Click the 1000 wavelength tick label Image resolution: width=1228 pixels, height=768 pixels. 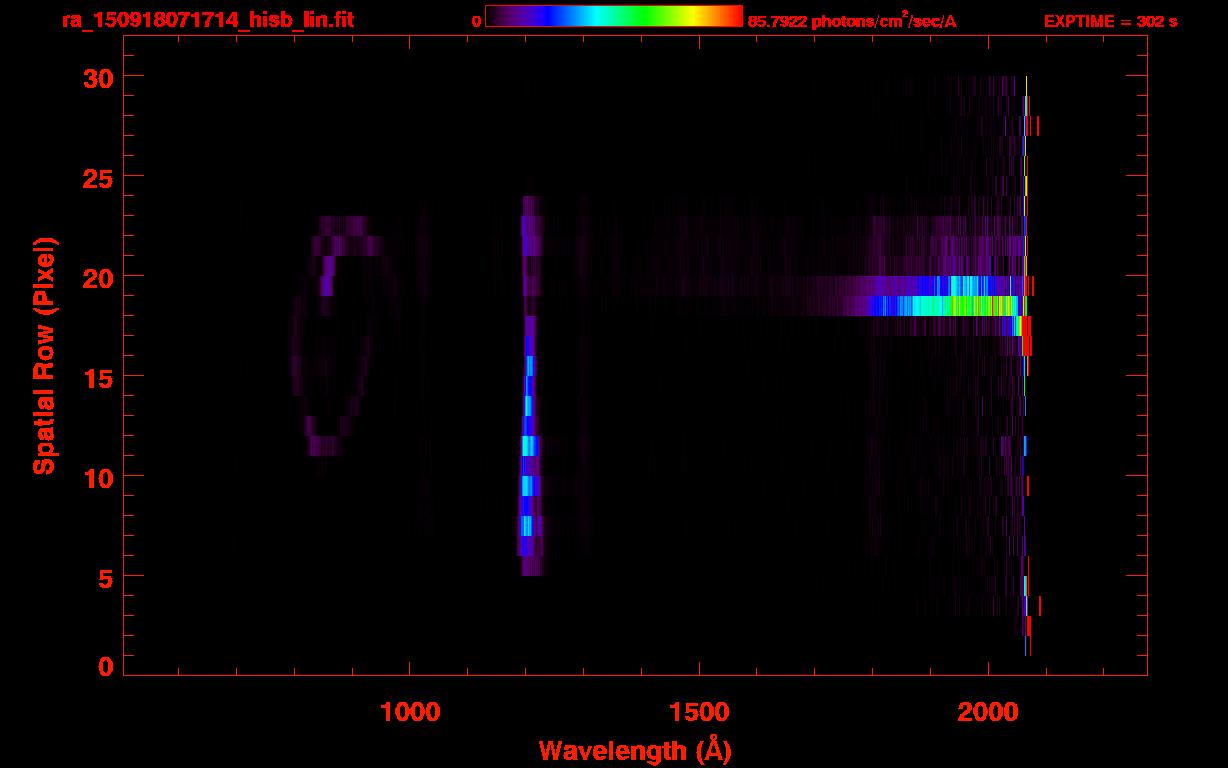click(410, 711)
